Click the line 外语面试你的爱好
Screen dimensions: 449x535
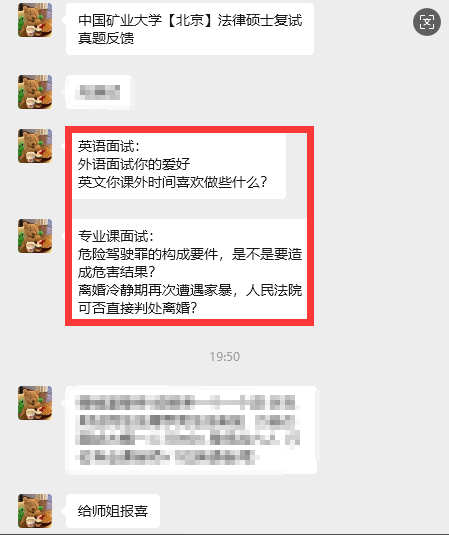coord(134,164)
